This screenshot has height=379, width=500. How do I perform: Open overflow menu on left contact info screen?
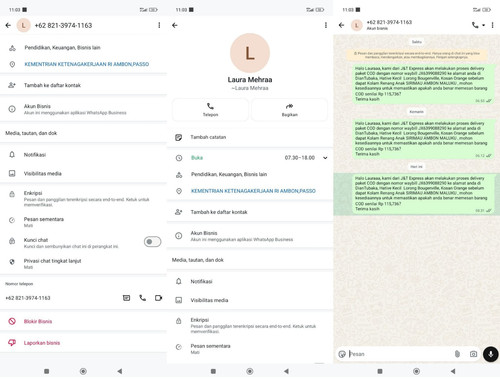coord(159,25)
